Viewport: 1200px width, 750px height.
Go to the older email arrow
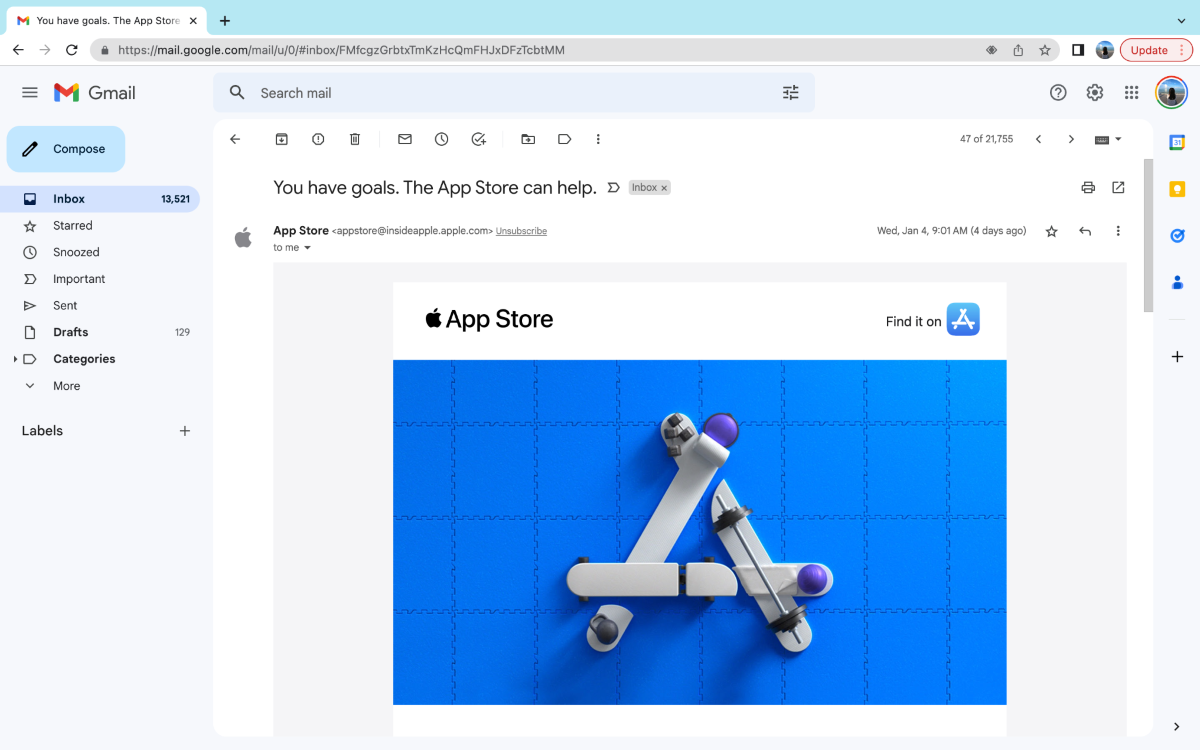(x=1071, y=139)
